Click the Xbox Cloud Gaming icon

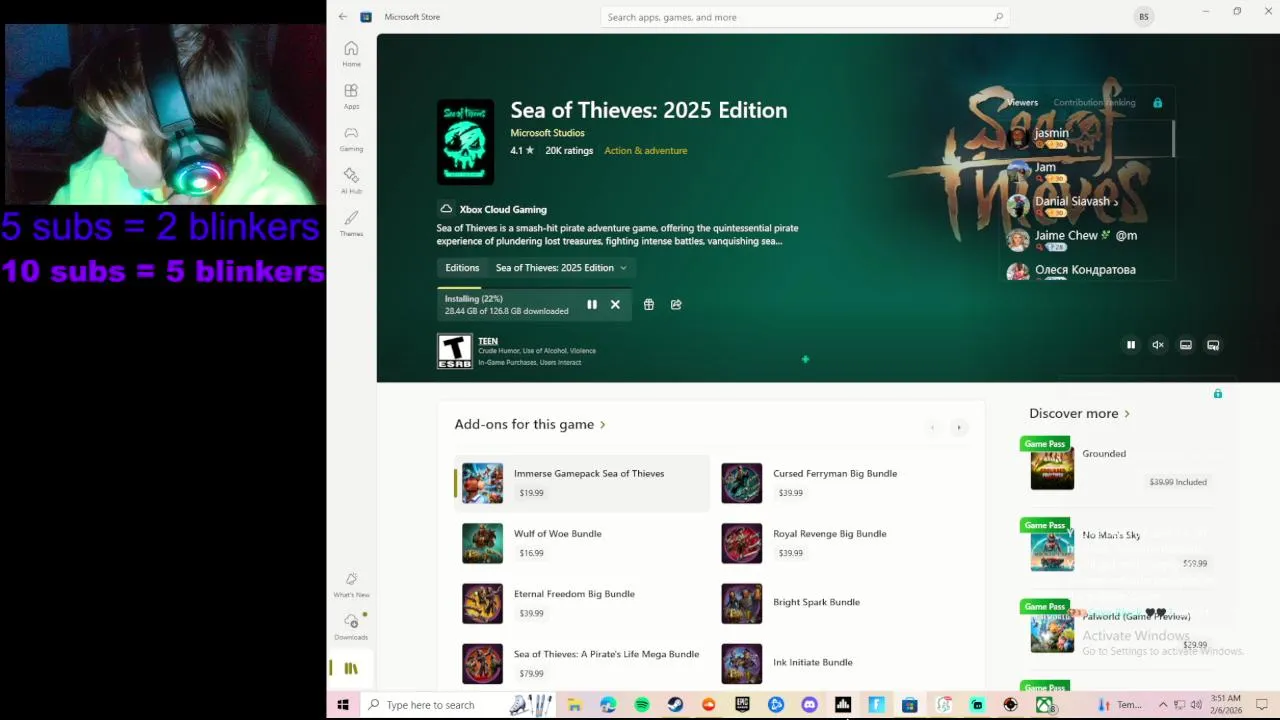click(446, 209)
